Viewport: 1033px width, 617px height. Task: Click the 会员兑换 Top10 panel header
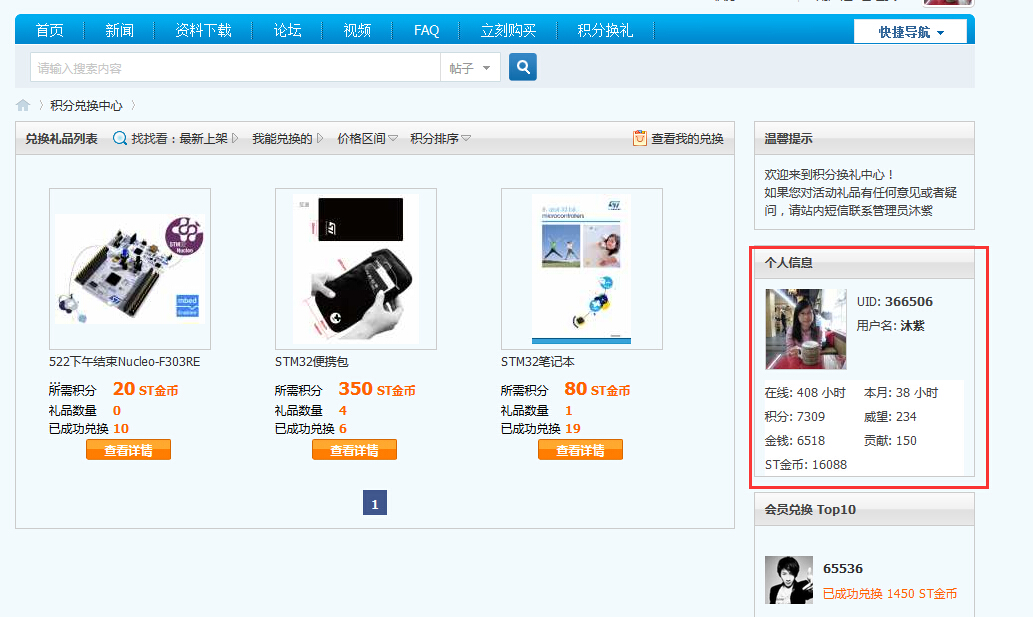click(x=864, y=509)
